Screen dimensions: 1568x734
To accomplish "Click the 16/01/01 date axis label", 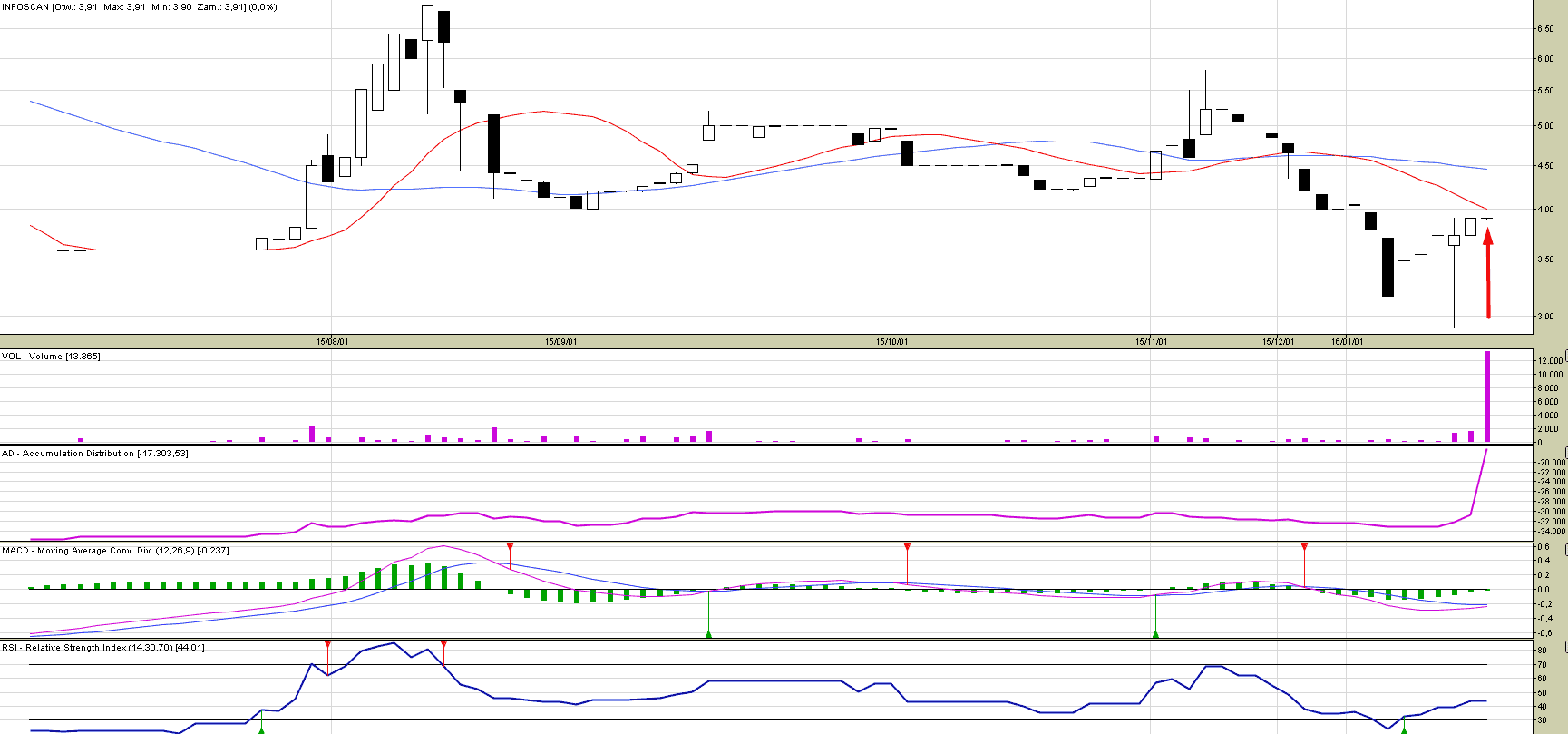I will [x=1347, y=342].
